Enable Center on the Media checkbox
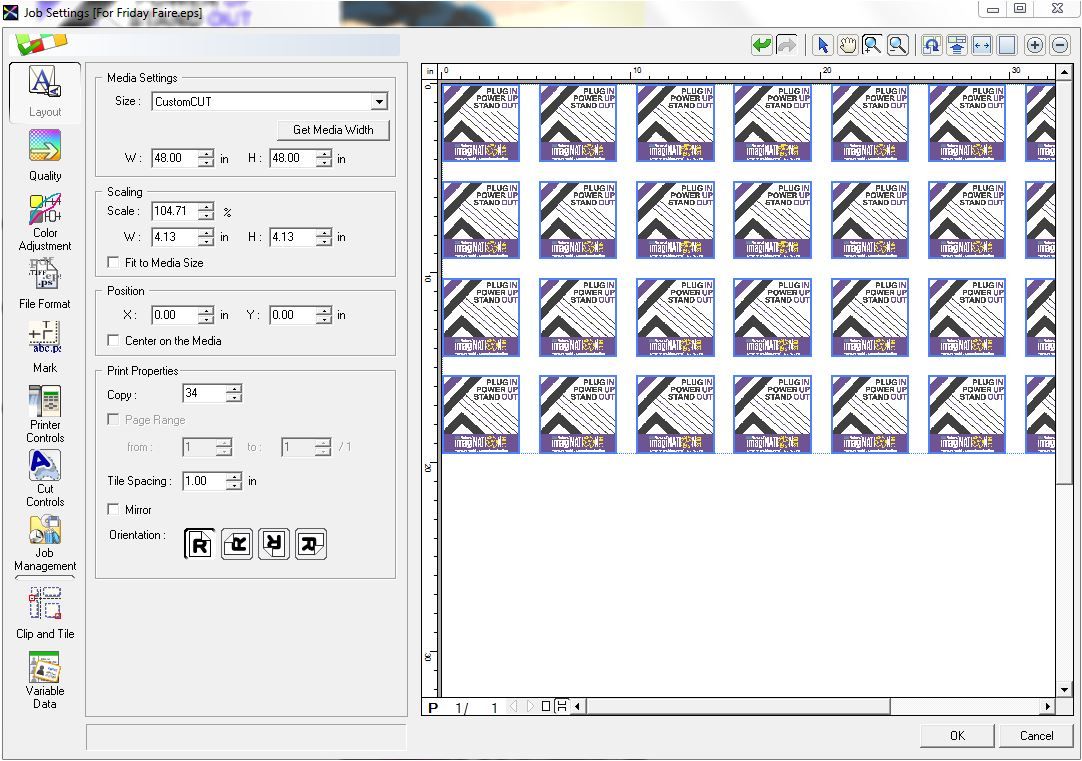Image resolution: width=1082 pixels, height=761 pixels. click(x=113, y=340)
